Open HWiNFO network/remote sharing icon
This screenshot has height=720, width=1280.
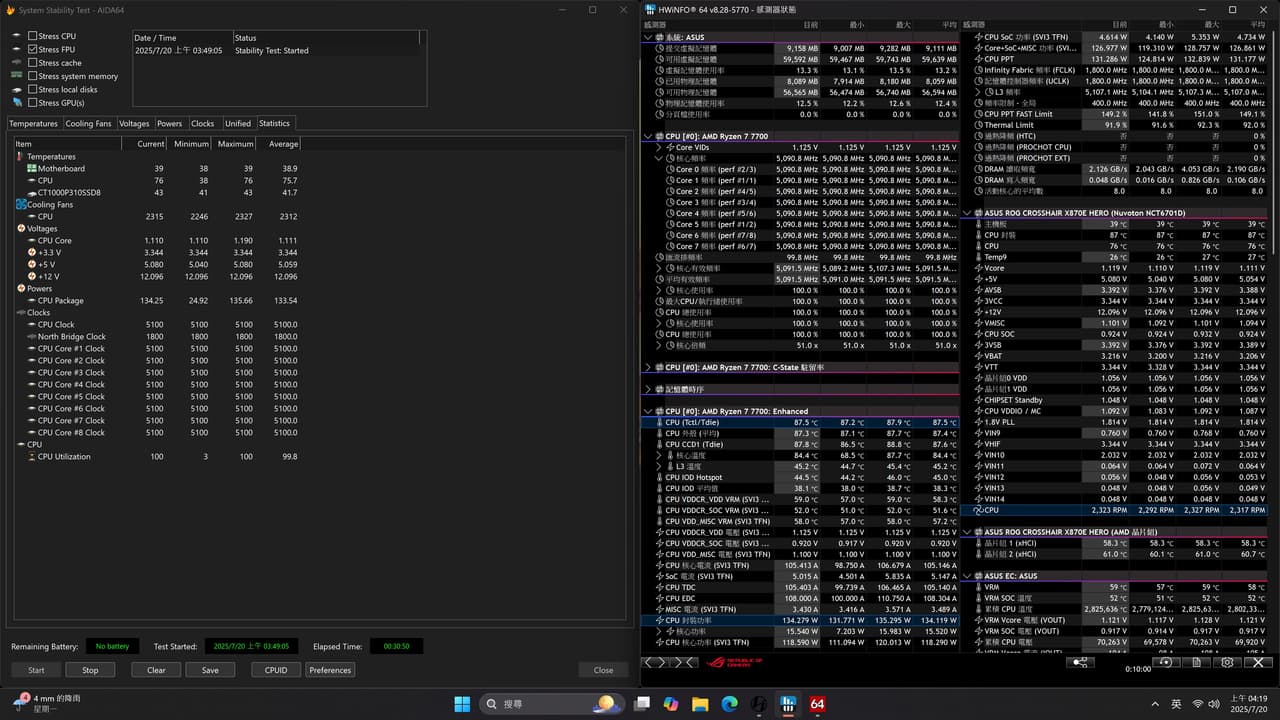pyautogui.click(x=1079, y=662)
